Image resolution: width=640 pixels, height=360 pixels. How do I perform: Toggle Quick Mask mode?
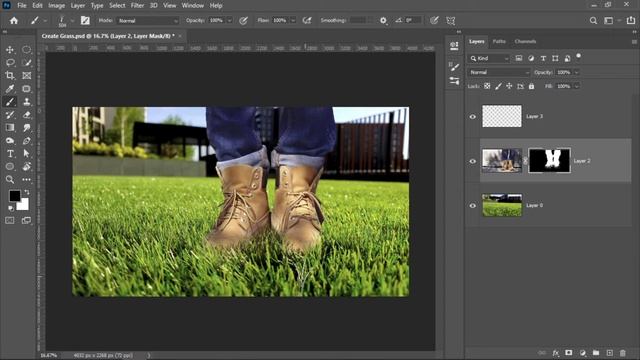tap(10, 220)
